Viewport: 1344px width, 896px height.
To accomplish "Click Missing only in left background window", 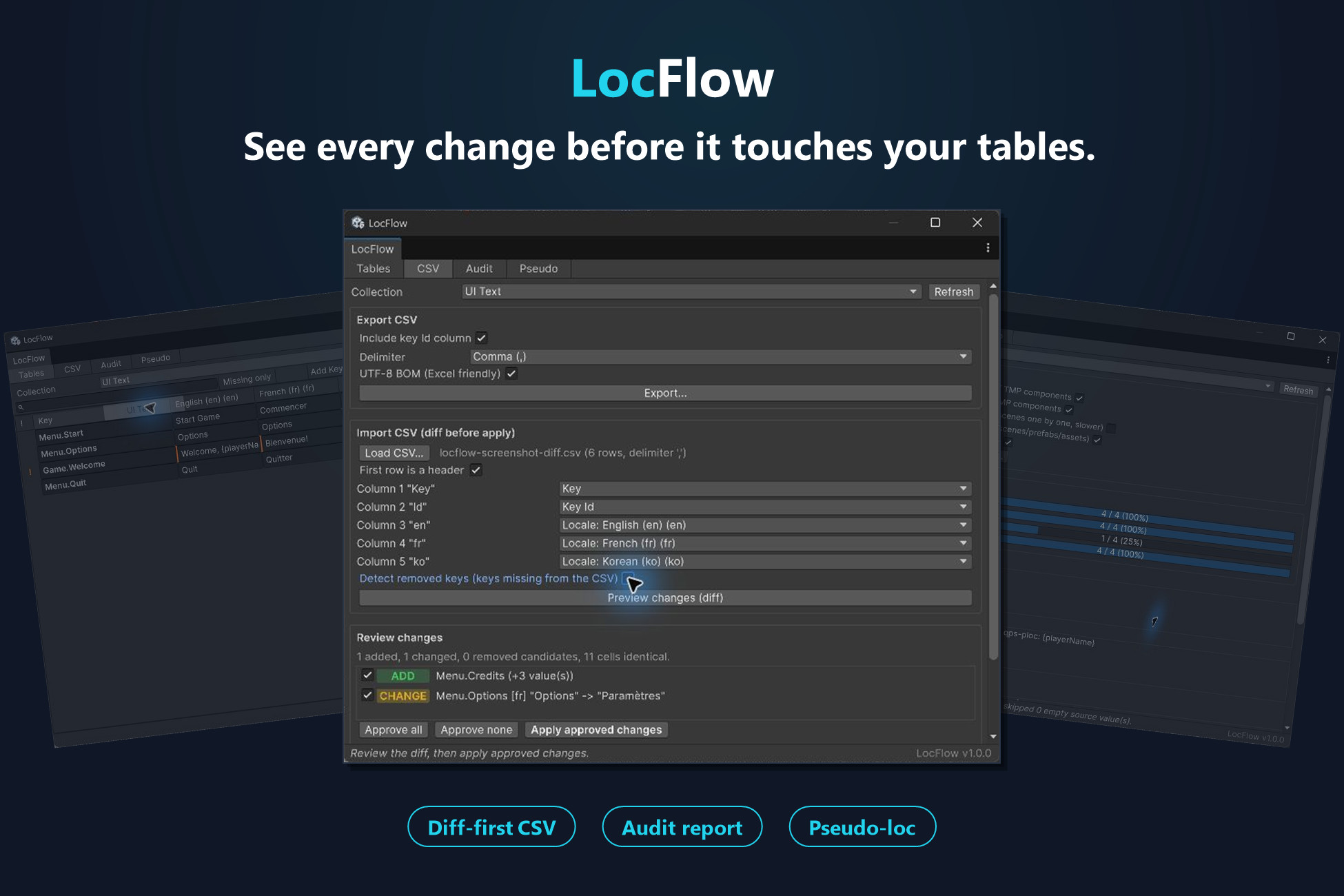I will pyautogui.click(x=247, y=379).
